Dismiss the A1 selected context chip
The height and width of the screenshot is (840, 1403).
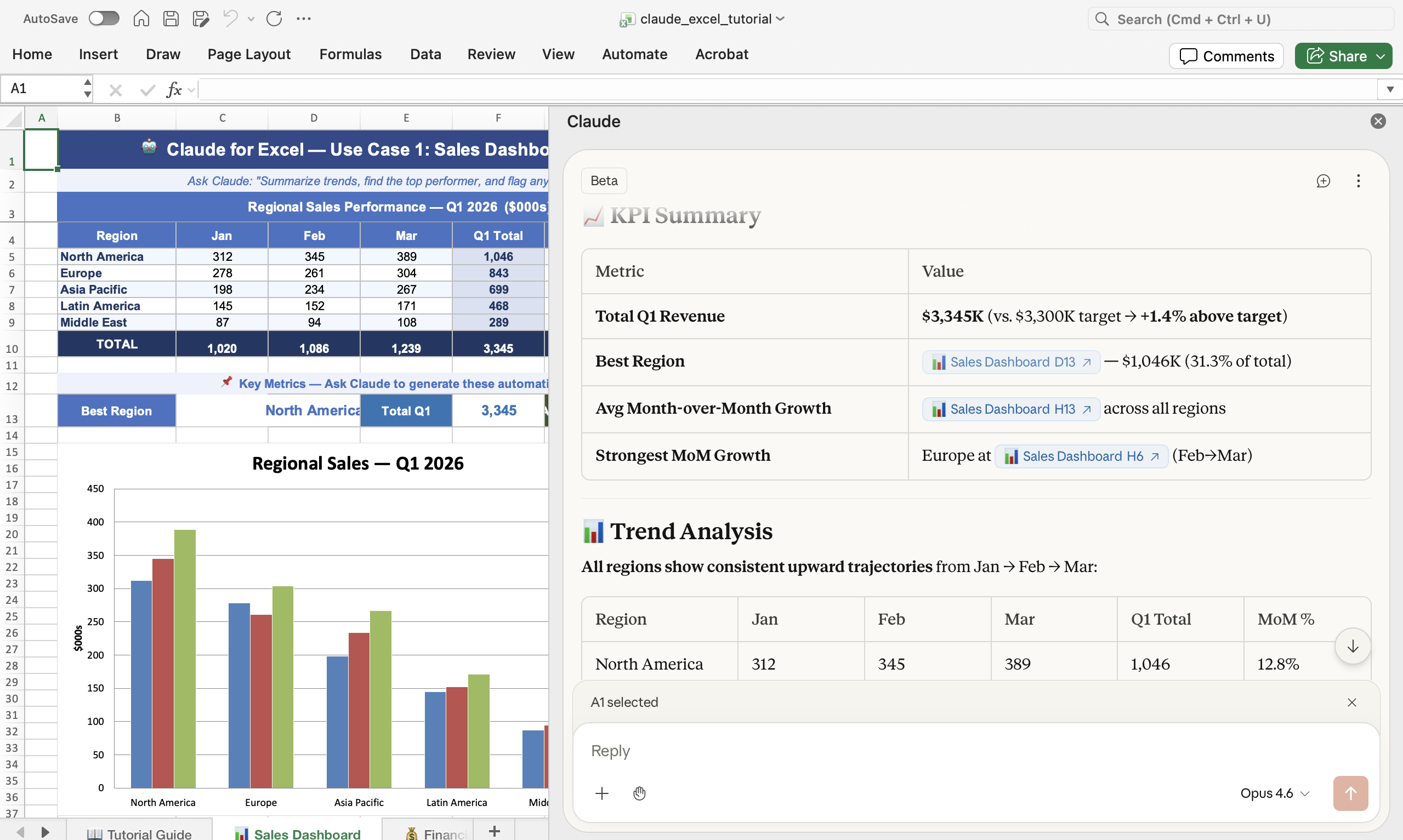[x=1352, y=702]
